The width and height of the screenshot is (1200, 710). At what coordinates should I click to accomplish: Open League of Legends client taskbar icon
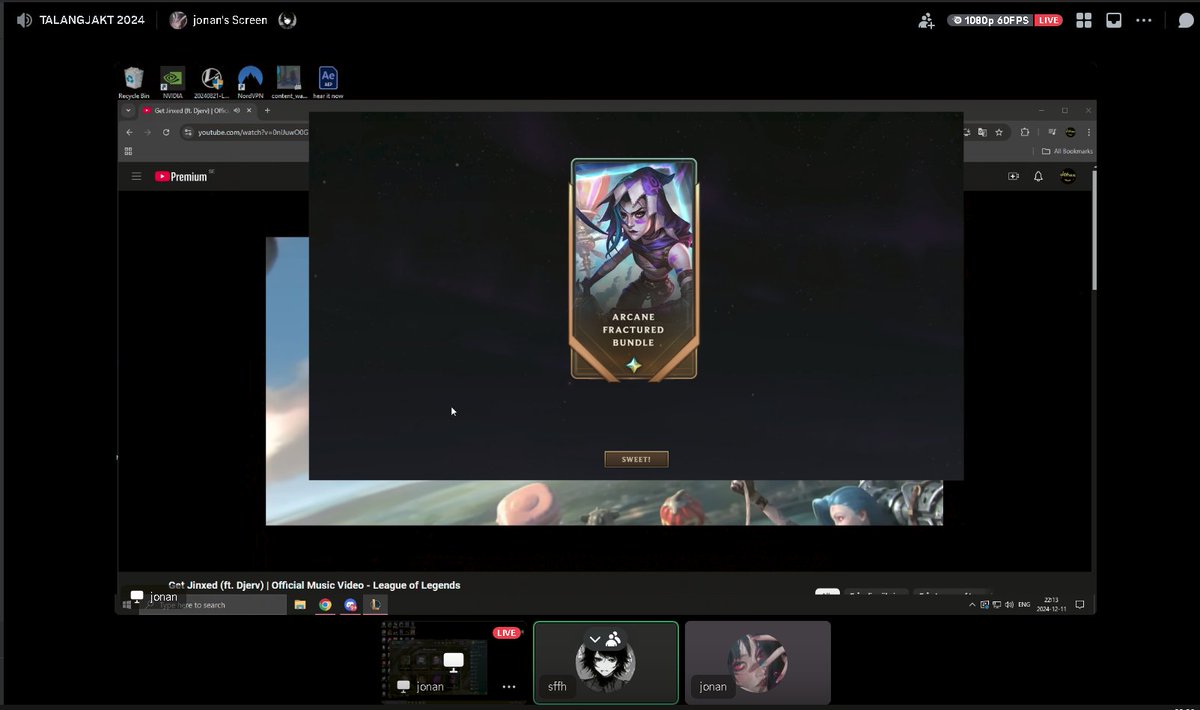pos(375,605)
